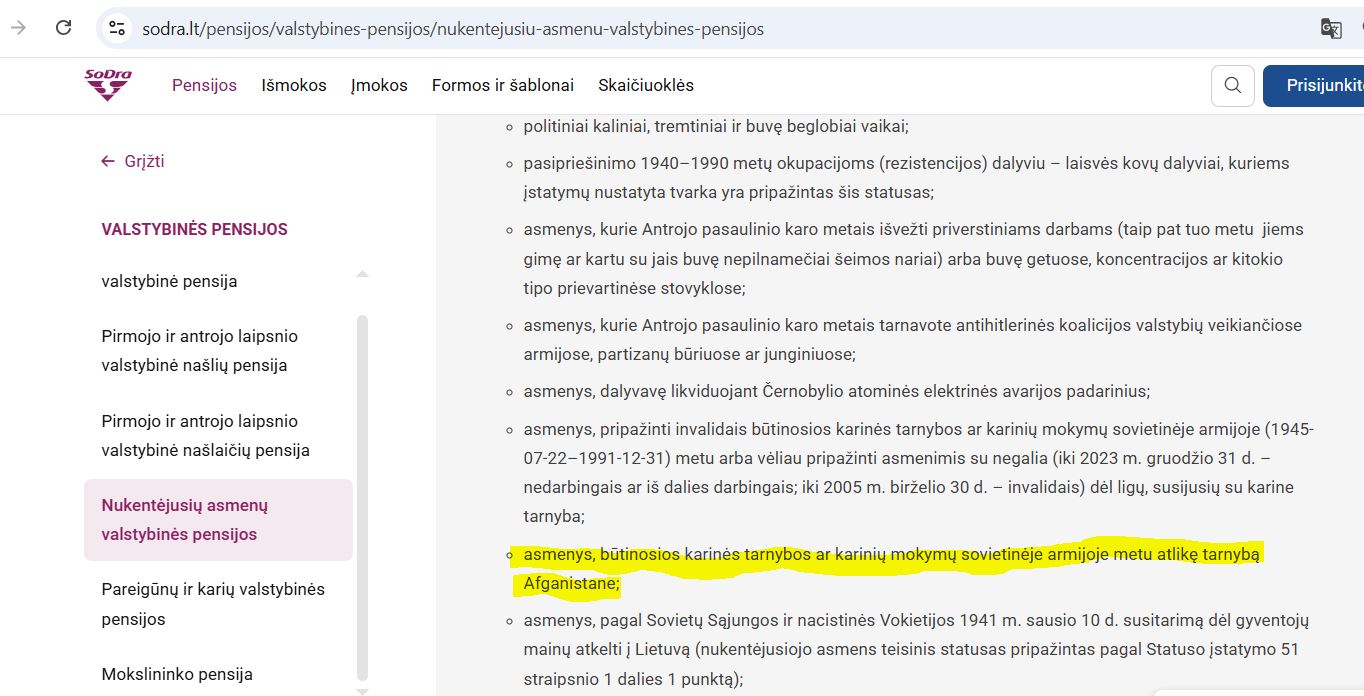Open Skaičiuoklės in the navigation bar
The height and width of the screenshot is (696, 1364).
645,86
